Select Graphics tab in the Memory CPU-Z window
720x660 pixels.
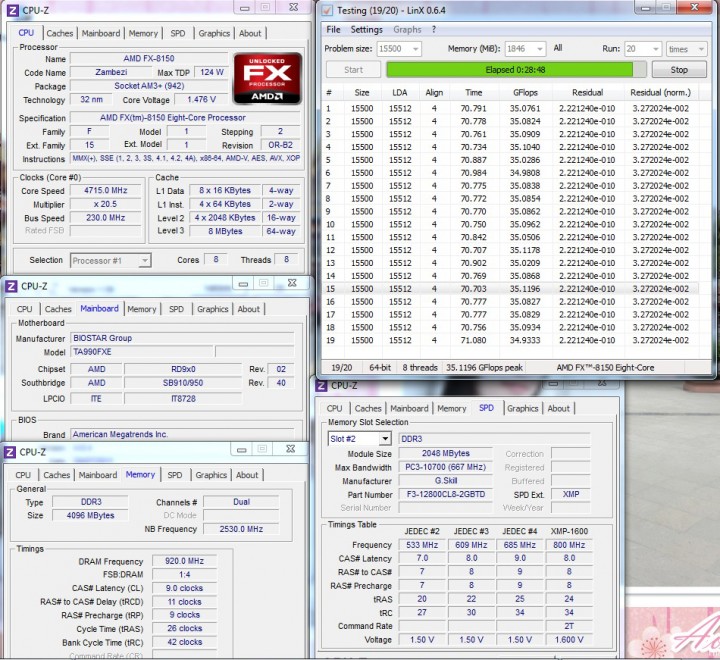(211, 475)
